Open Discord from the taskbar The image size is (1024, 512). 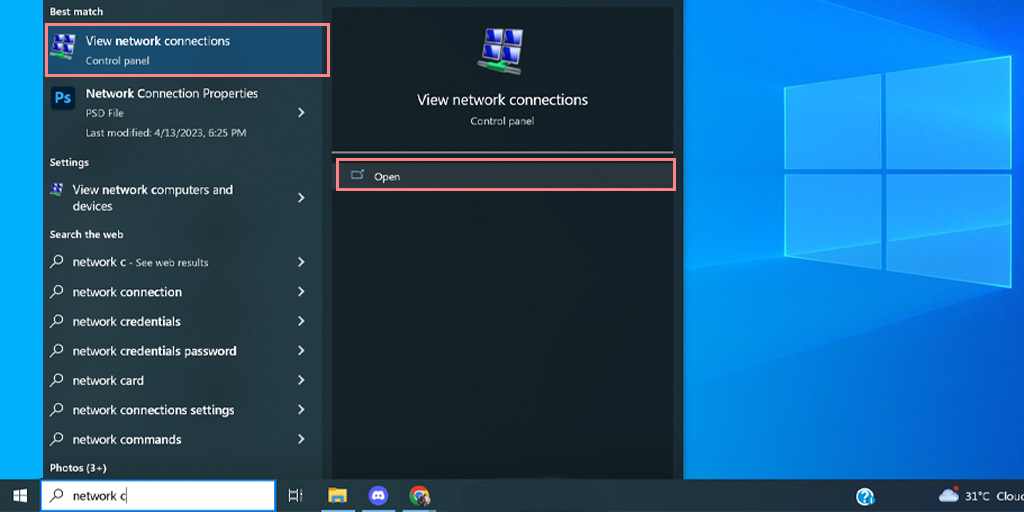coord(378,495)
